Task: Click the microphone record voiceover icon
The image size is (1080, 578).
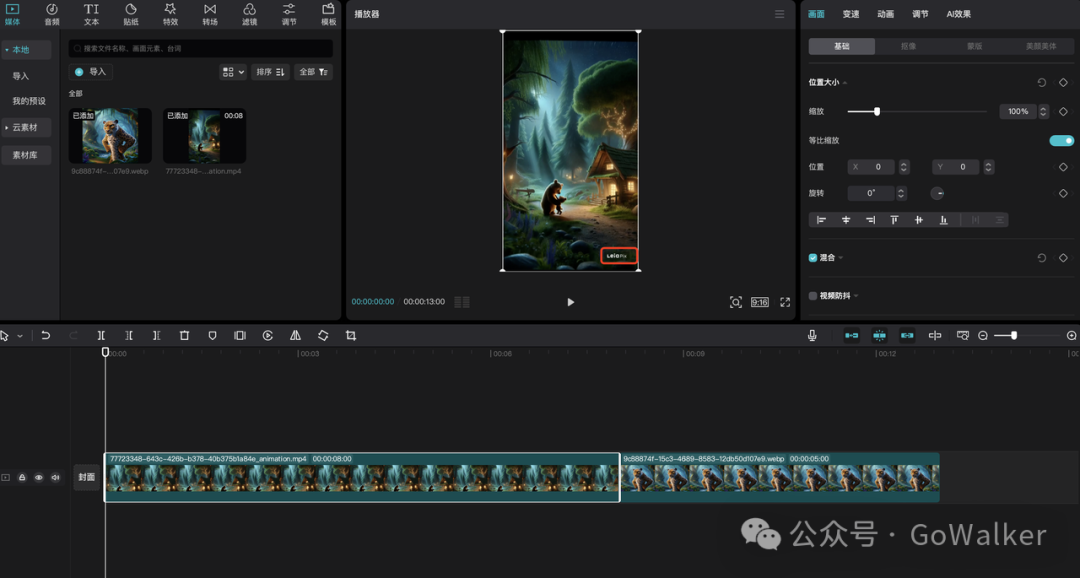Action: 813,336
